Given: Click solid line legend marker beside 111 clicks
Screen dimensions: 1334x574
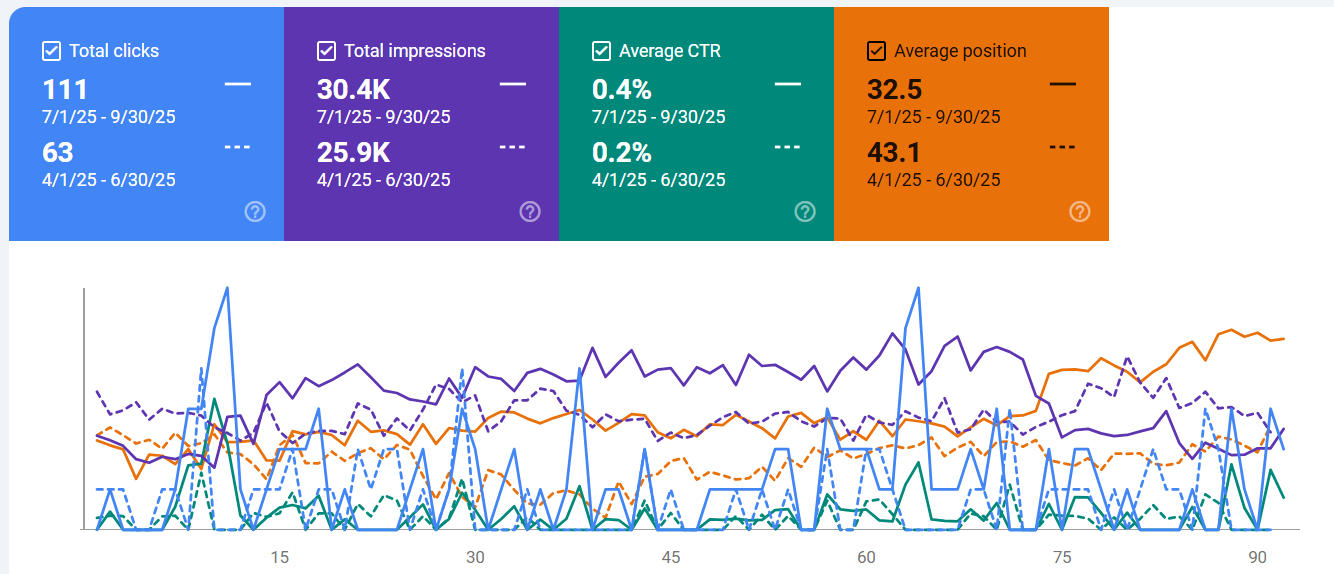Looking at the screenshot, I should coord(238,85).
